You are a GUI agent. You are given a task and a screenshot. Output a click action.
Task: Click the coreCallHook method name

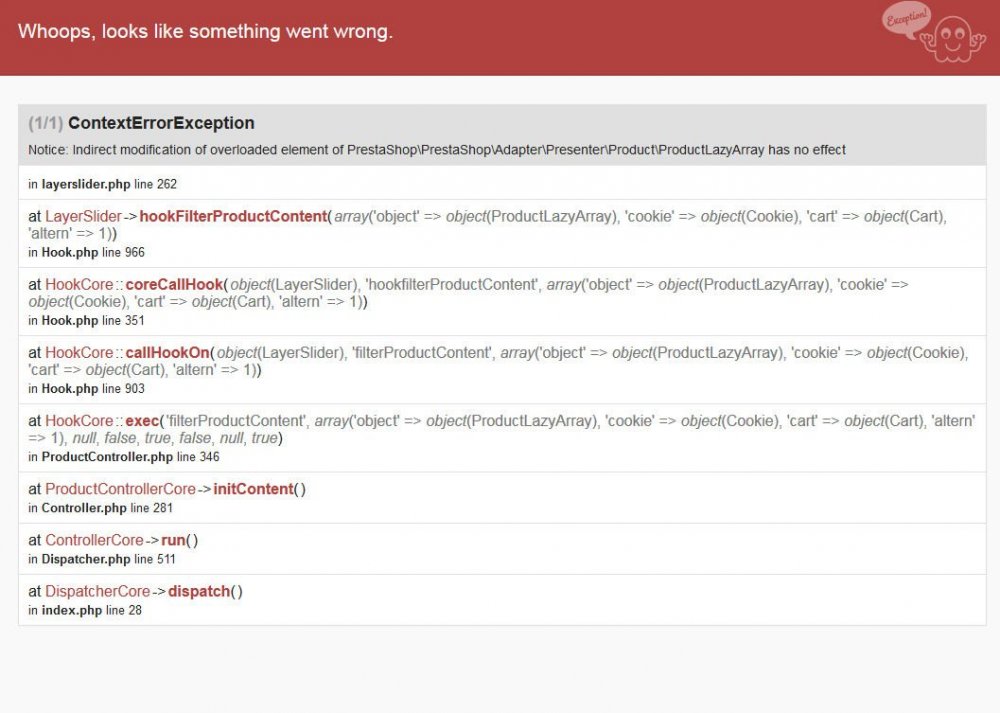174,284
